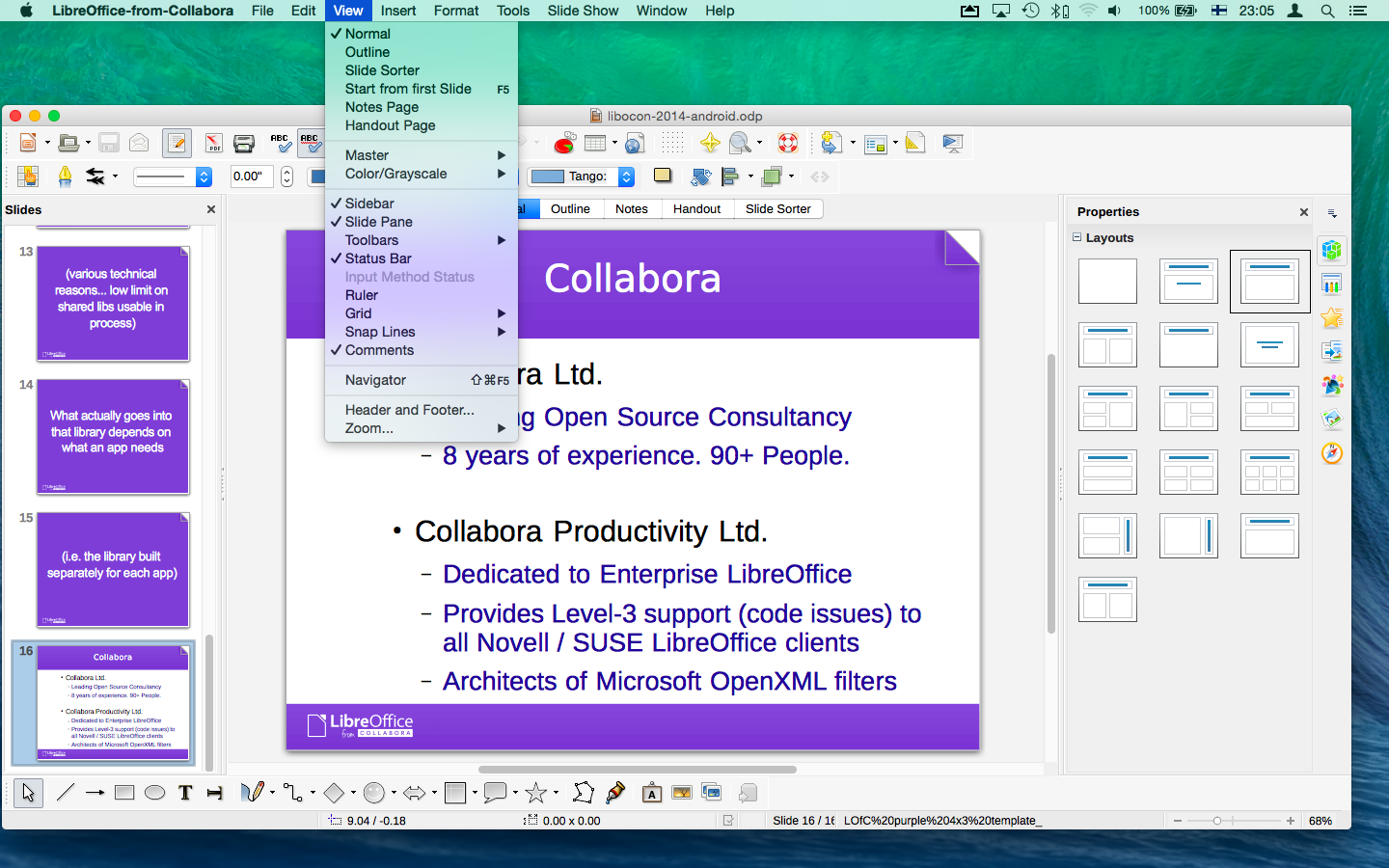Image resolution: width=1389 pixels, height=868 pixels.
Task: Expand the Master submenu
Action: [x=422, y=155]
